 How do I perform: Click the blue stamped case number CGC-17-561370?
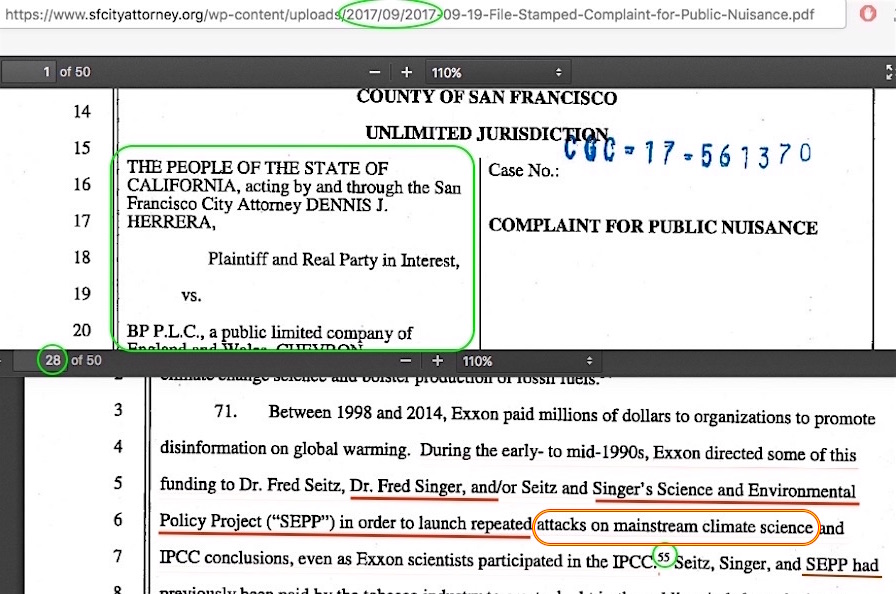point(686,153)
